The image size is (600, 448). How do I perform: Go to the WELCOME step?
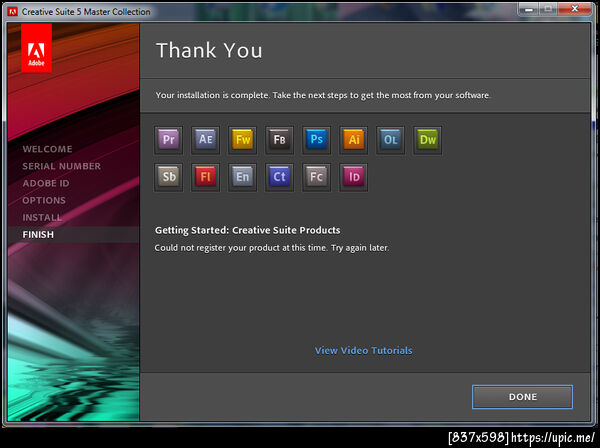(47, 149)
